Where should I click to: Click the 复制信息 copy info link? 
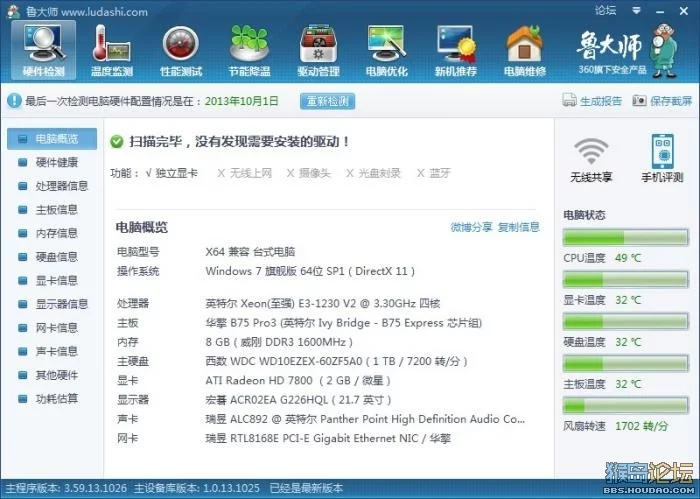click(x=519, y=227)
